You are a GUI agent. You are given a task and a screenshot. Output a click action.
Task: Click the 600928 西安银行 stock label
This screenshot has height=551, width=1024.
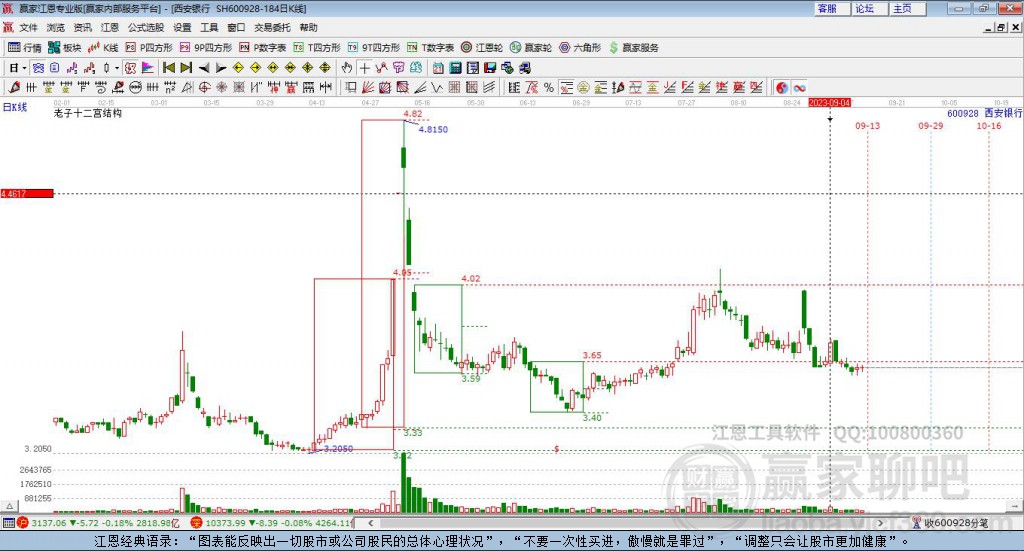[x=984, y=113]
